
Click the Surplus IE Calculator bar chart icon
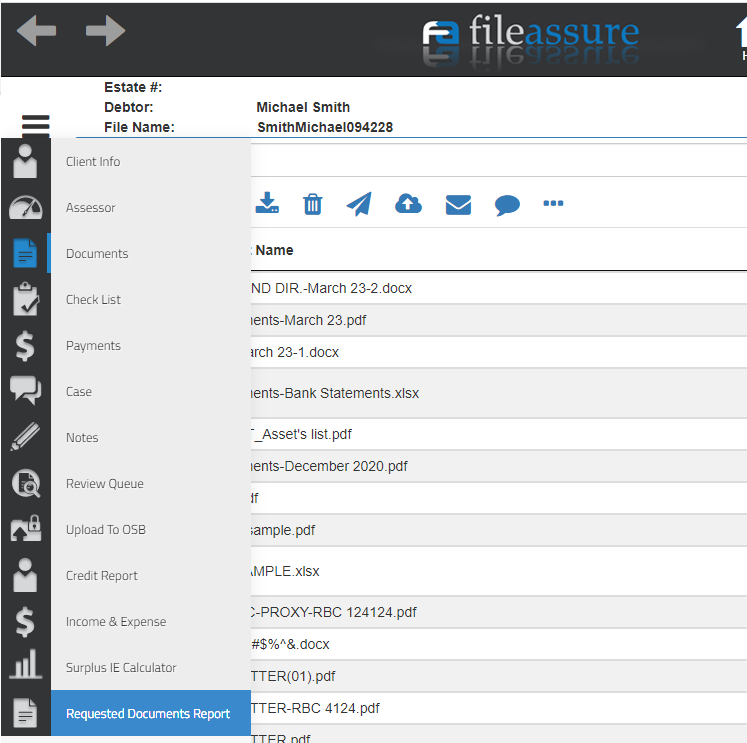coord(25,664)
